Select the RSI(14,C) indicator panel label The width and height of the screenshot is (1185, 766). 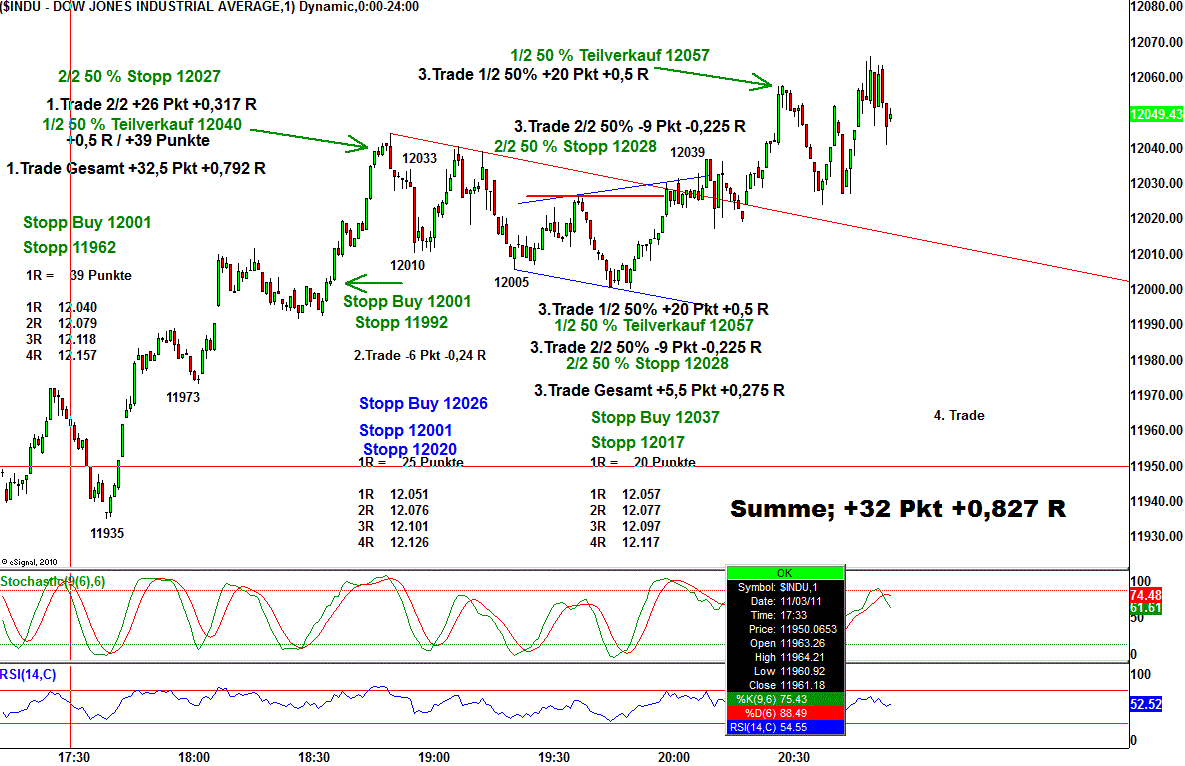29,675
